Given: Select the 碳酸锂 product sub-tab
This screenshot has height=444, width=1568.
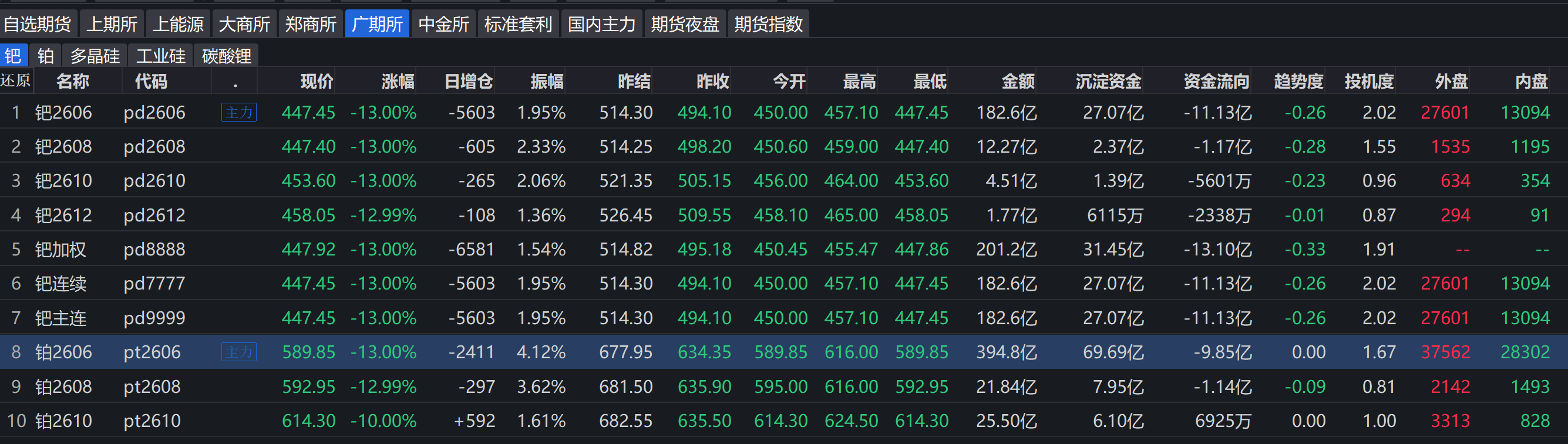Looking at the screenshot, I should (x=227, y=56).
